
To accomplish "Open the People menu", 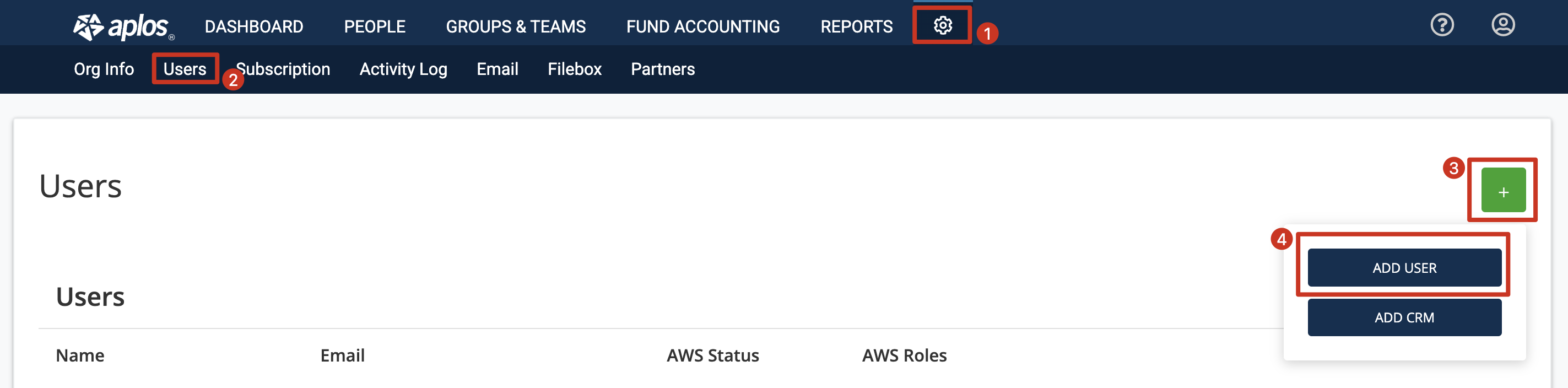I will pyautogui.click(x=374, y=27).
